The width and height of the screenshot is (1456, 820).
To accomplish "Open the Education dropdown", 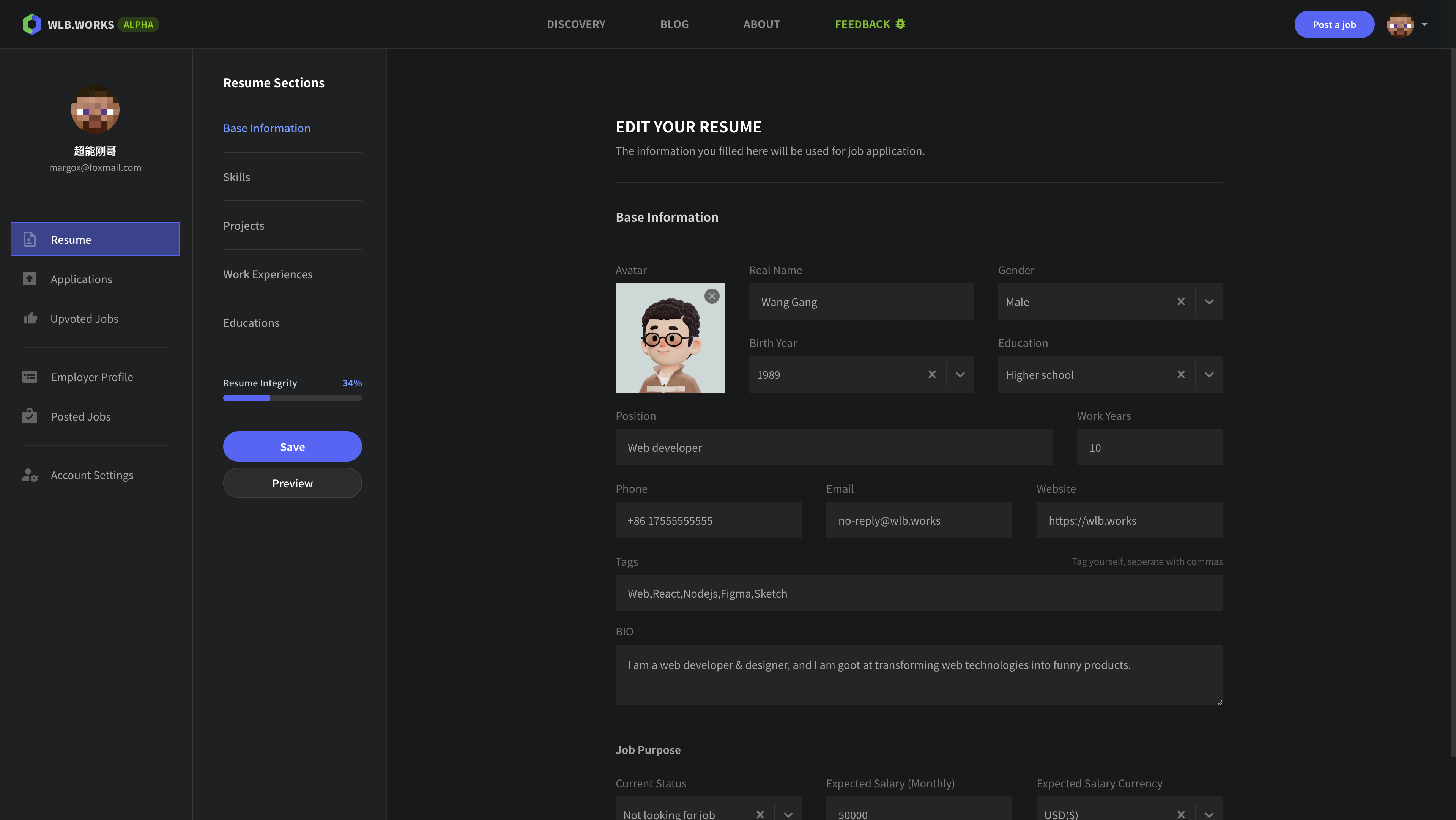I will pyautogui.click(x=1209, y=374).
